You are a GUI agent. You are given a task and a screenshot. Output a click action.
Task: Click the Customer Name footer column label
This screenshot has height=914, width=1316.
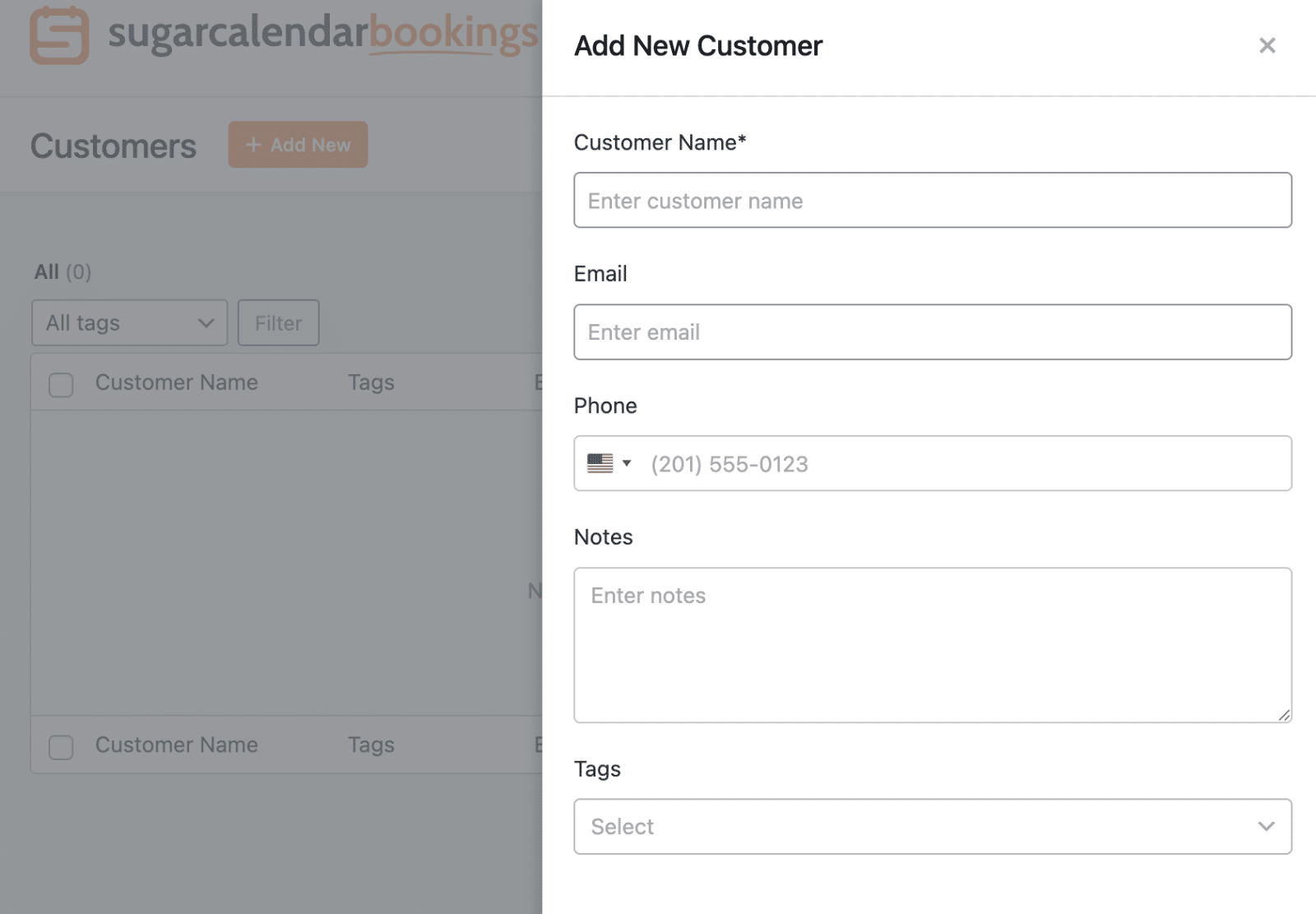176,745
